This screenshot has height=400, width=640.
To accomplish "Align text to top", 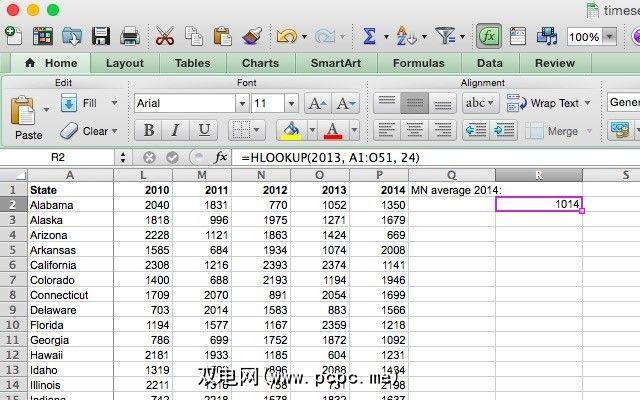I will (x=387, y=103).
